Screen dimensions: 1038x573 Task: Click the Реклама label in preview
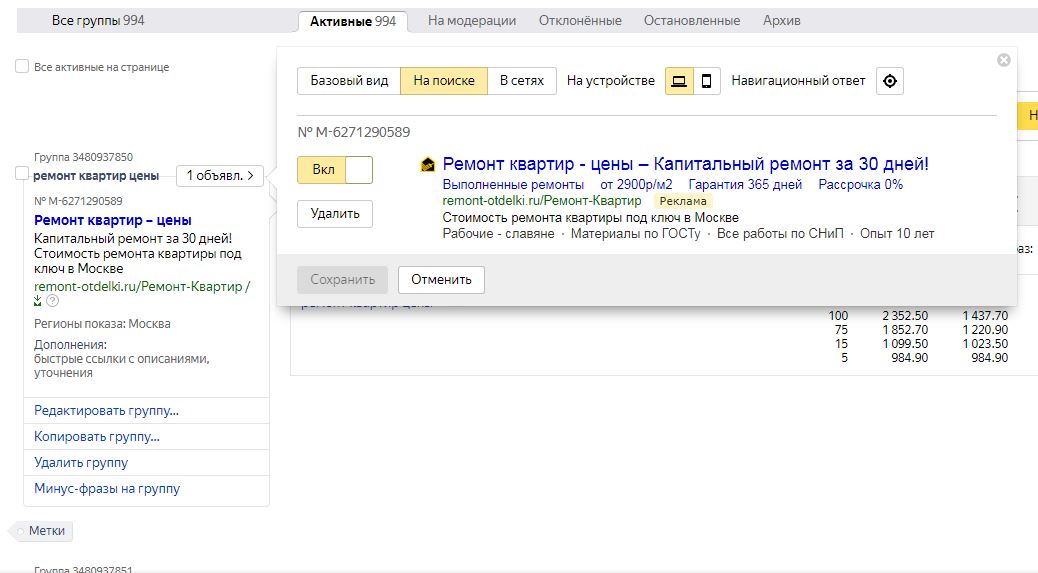pos(683,201)
